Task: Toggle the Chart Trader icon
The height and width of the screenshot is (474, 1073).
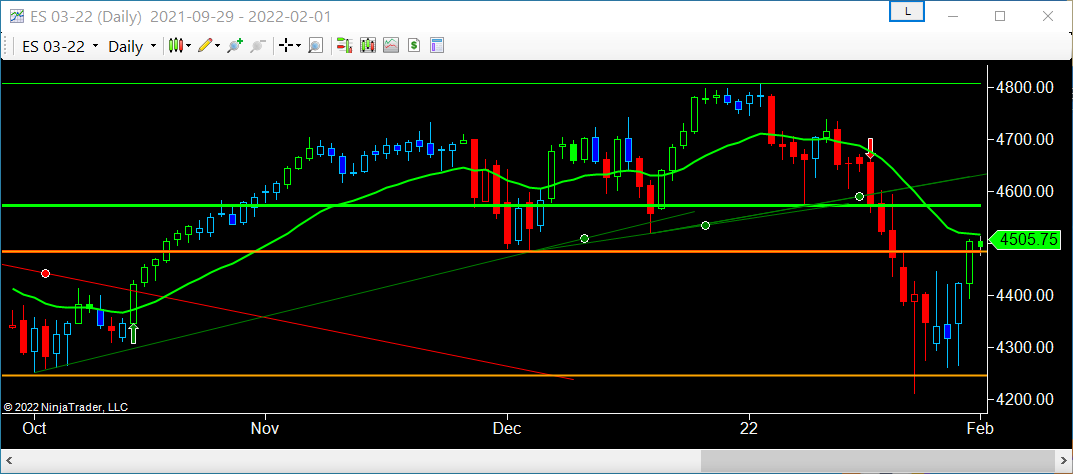Action: pyautogui.click(x=344, y=46)
